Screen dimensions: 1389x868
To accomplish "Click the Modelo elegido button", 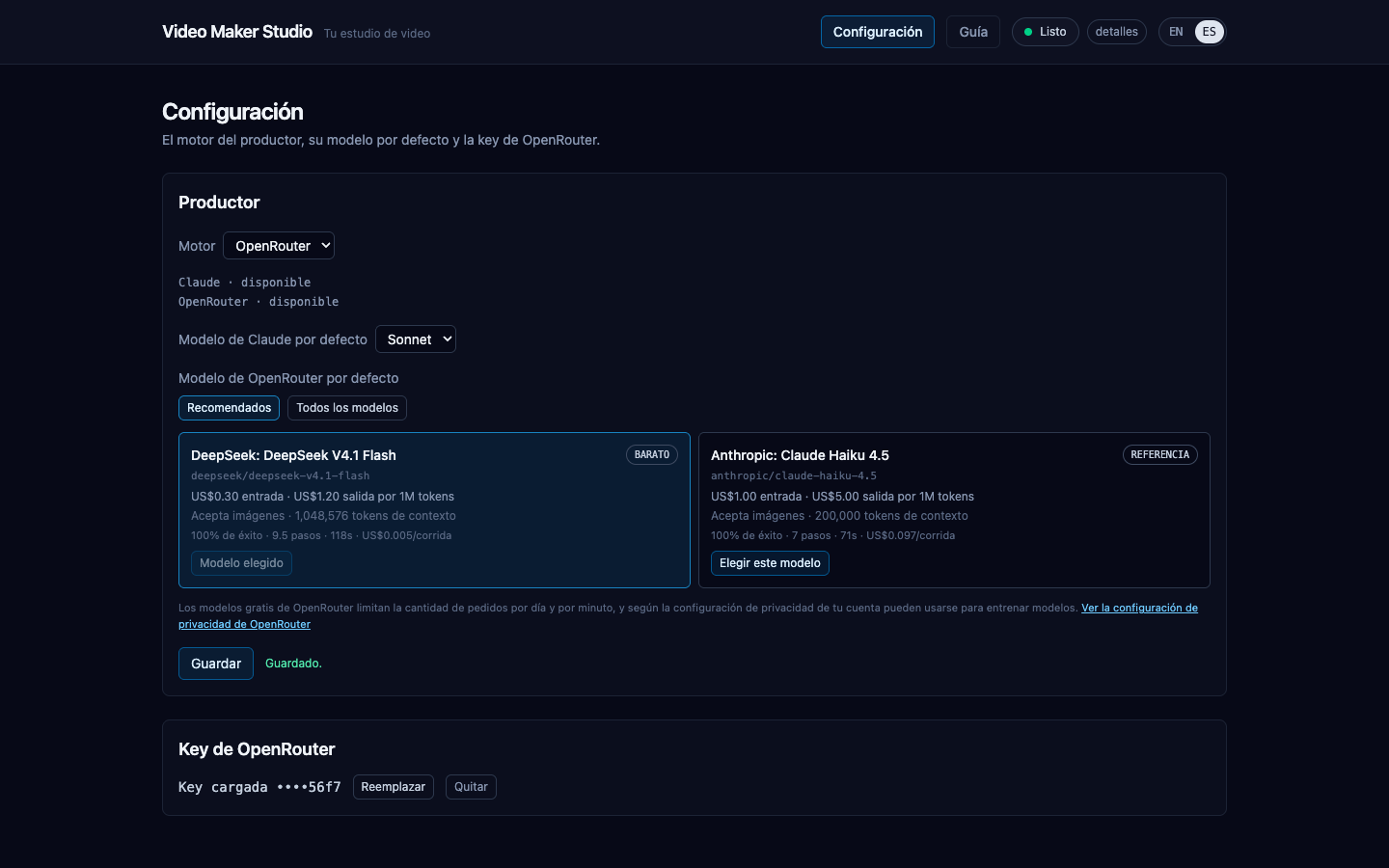I will (241, 563).
